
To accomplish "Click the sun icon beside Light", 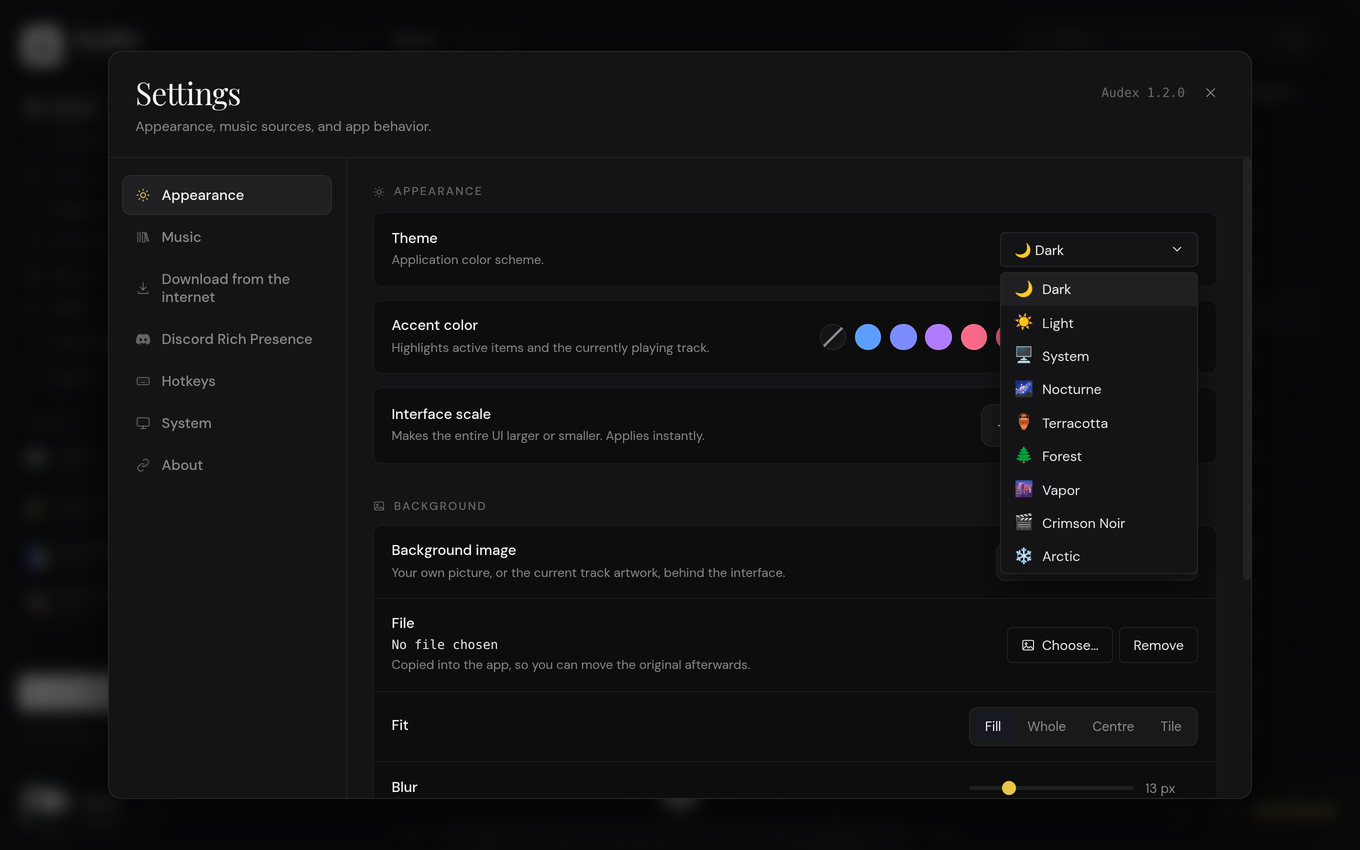I will 1024,322.
